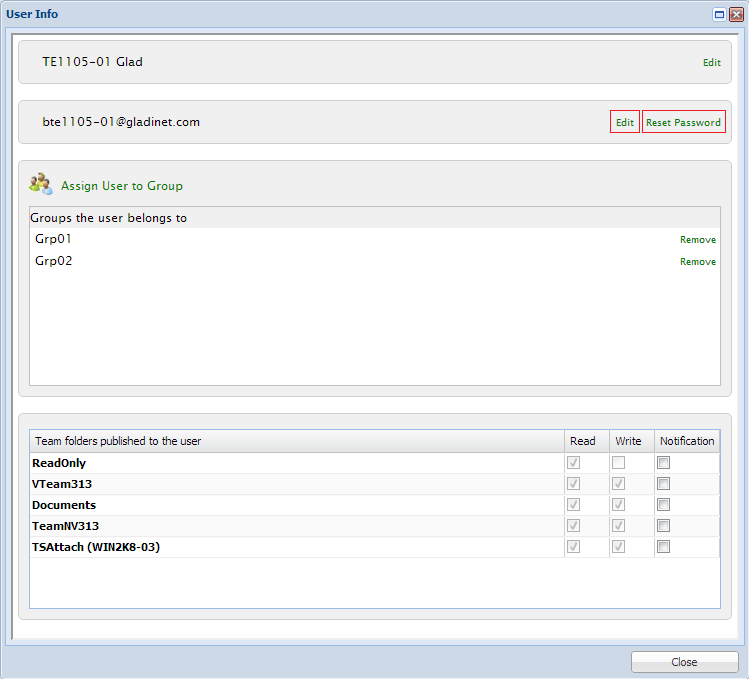Check Notification for TSAttach (WIN2K8-03)
Image resolution: width=749 pixels, height=679 pixels.
pos(663,547)
